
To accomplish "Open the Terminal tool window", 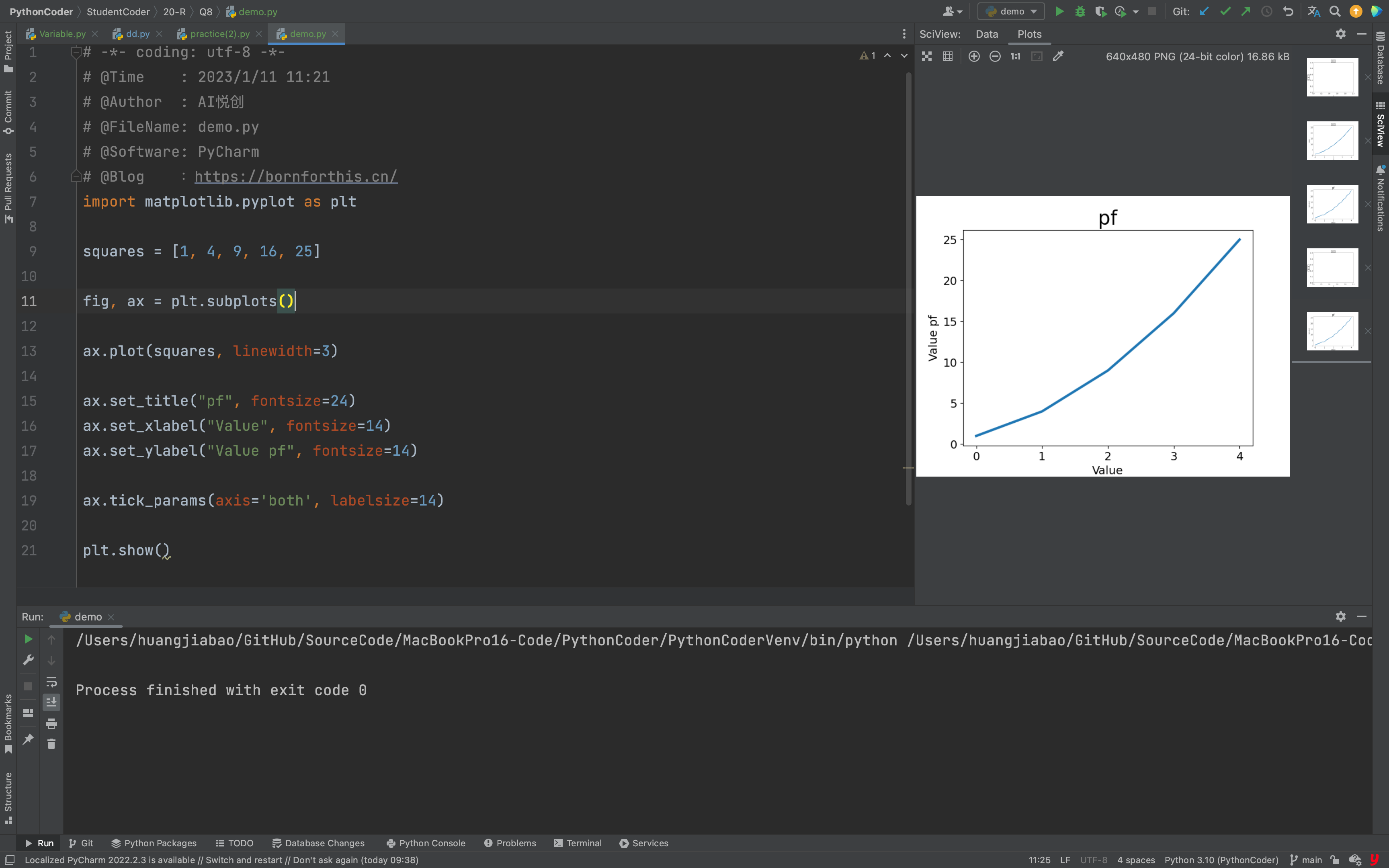I will [x=578, y=843].
